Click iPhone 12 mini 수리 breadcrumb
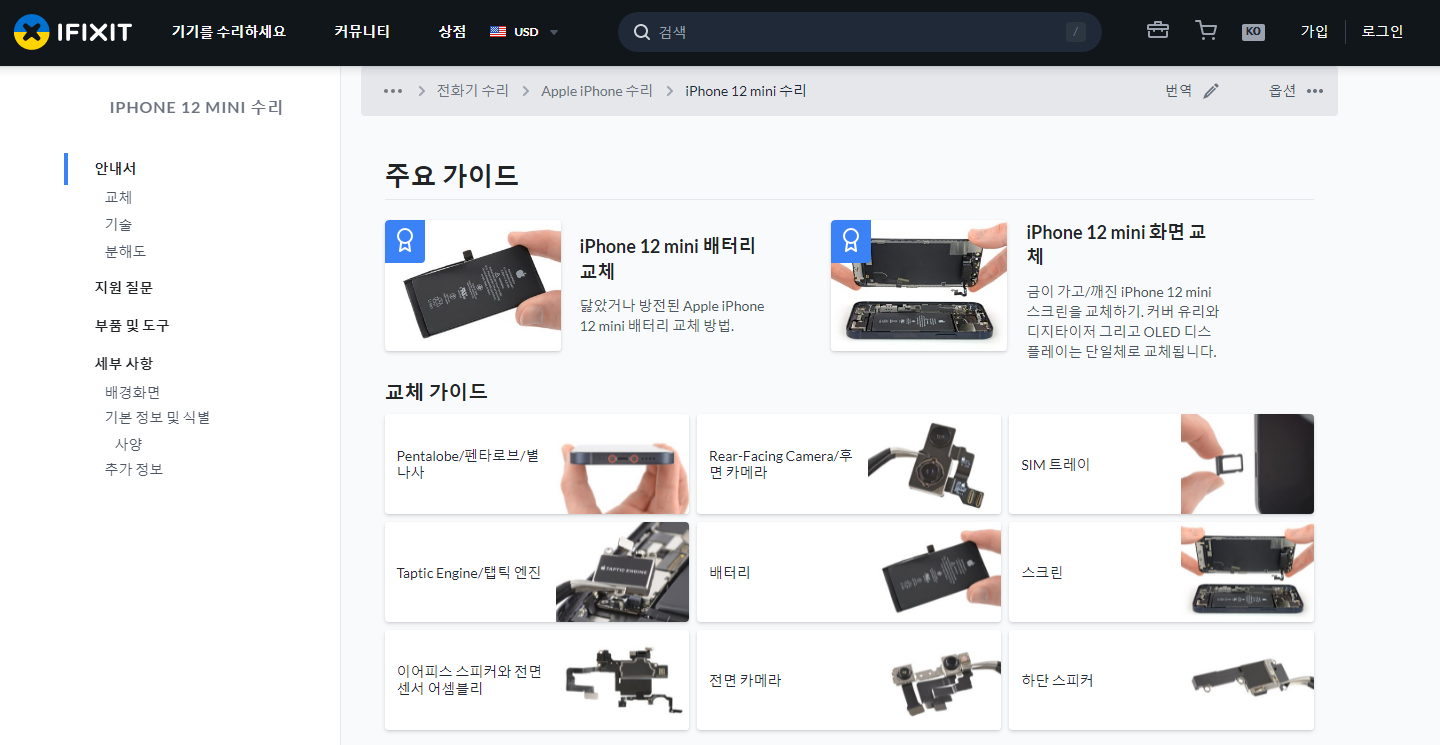The image size is (1440, 745). pyautogui.click(x=745, y=91)
